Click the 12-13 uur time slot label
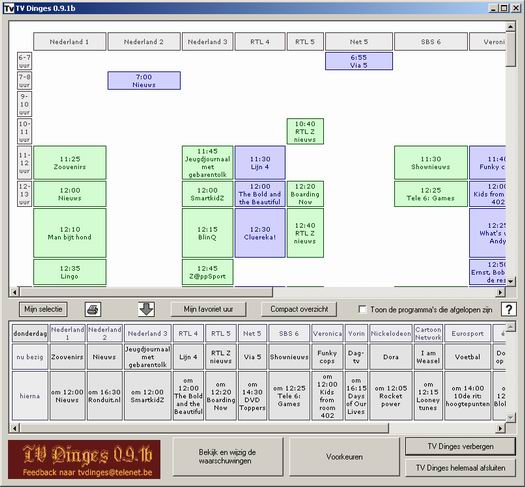 24,194
